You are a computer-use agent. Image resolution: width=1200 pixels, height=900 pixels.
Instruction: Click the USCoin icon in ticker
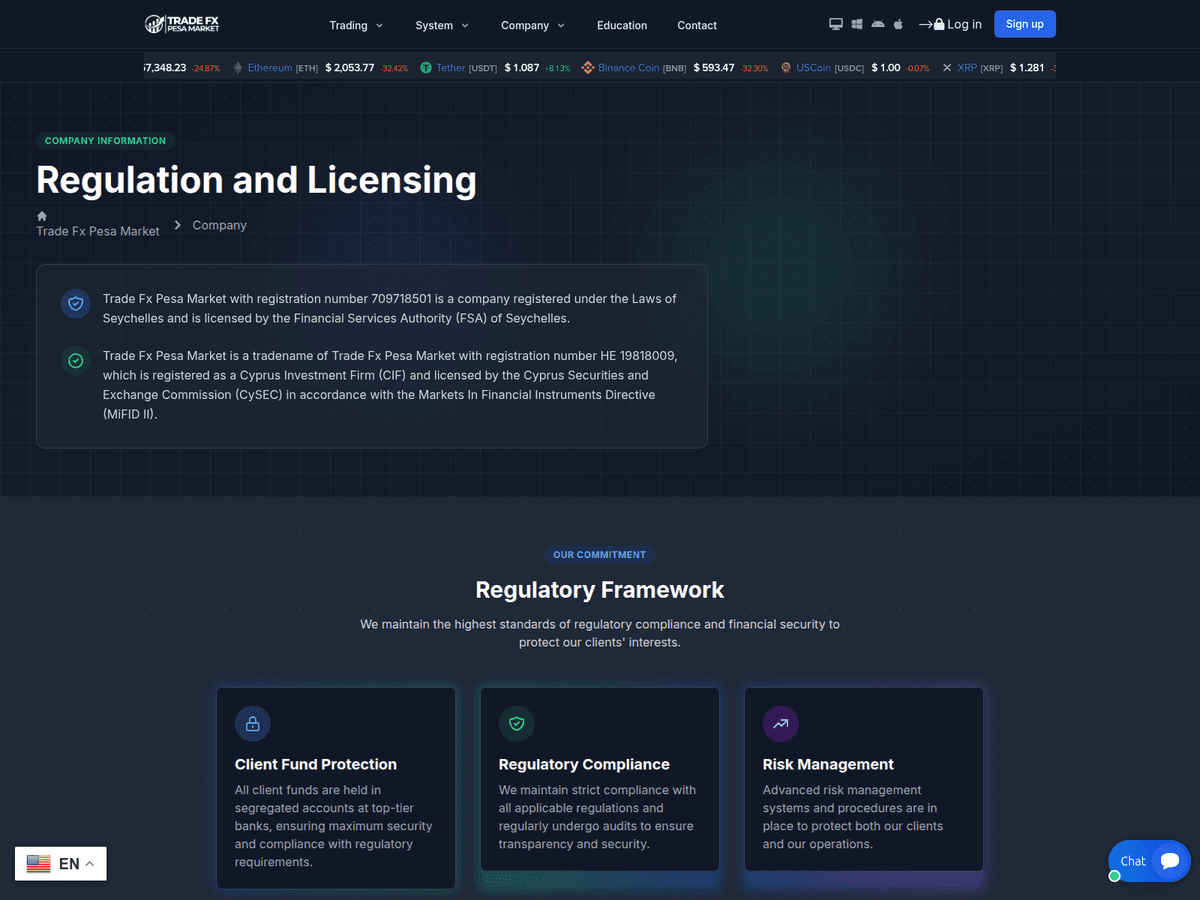(x=786, y=68)
